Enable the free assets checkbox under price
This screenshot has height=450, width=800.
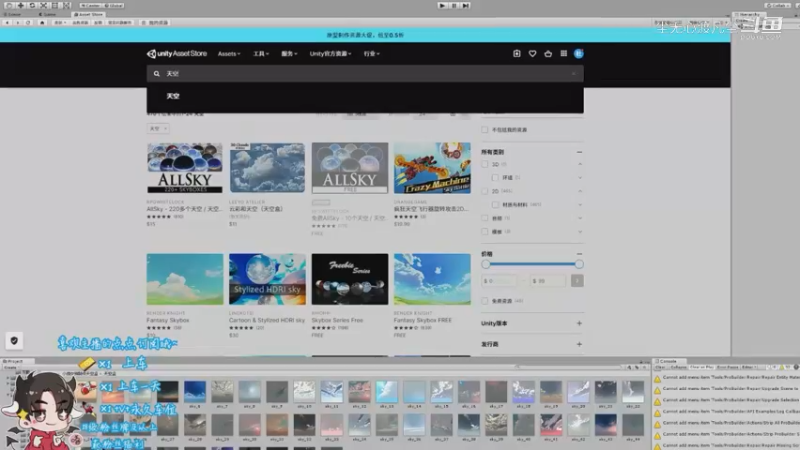486,300
